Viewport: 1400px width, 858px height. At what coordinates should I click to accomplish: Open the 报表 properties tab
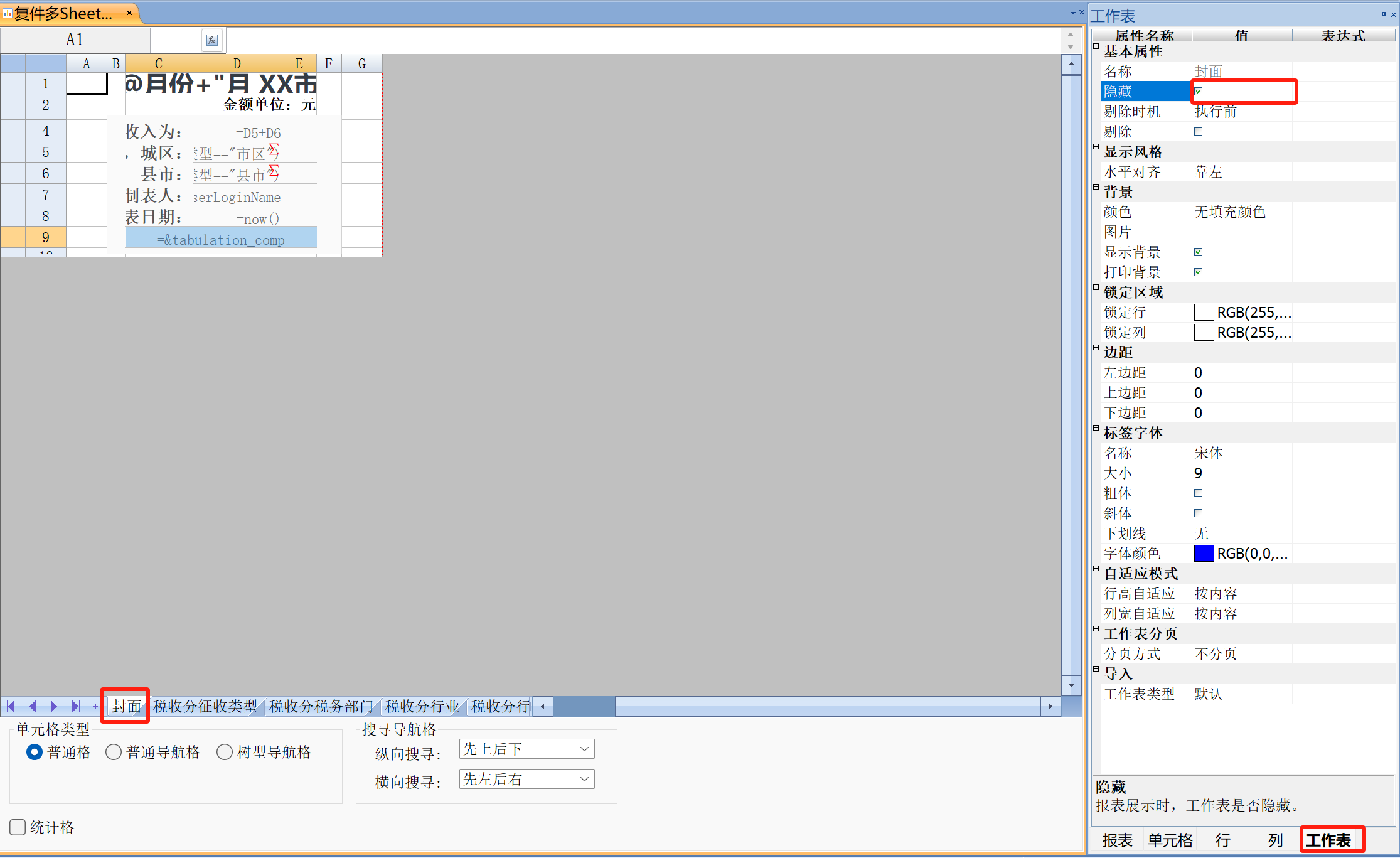1117,840
